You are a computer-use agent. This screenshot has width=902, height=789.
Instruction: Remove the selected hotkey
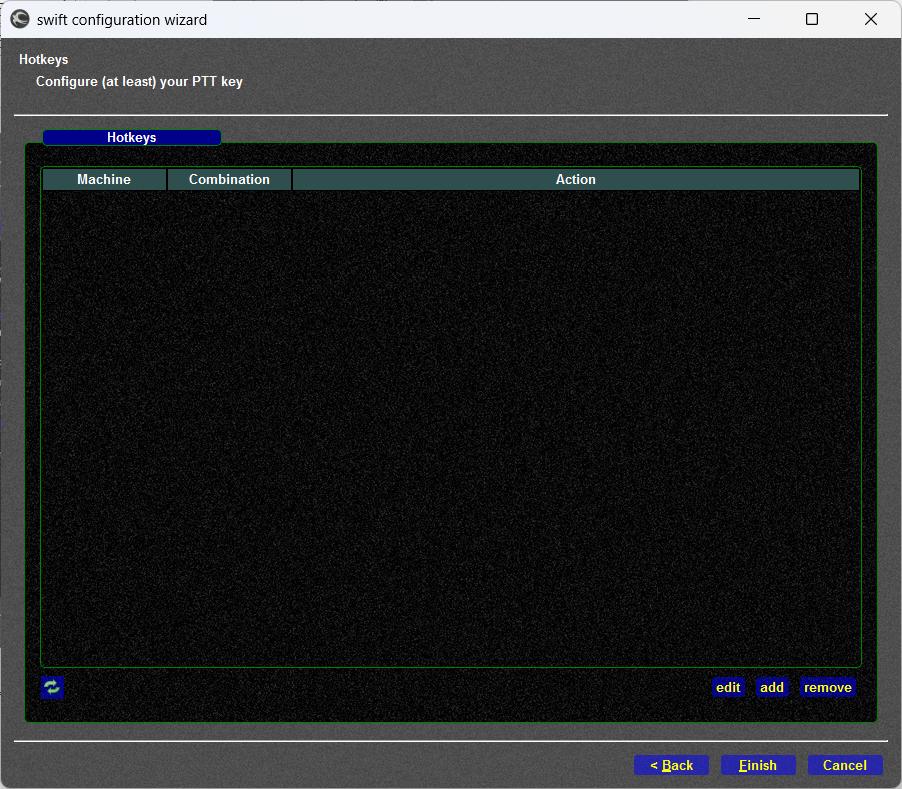pos(827,687)
